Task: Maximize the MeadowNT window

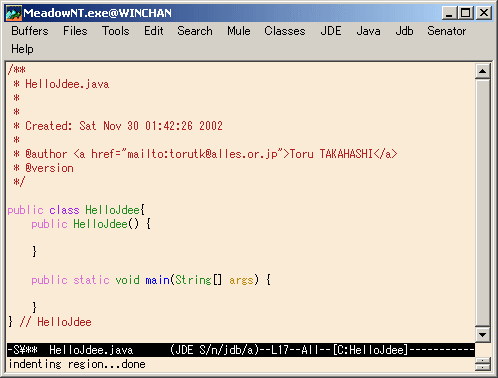Action: pos(465,13)
